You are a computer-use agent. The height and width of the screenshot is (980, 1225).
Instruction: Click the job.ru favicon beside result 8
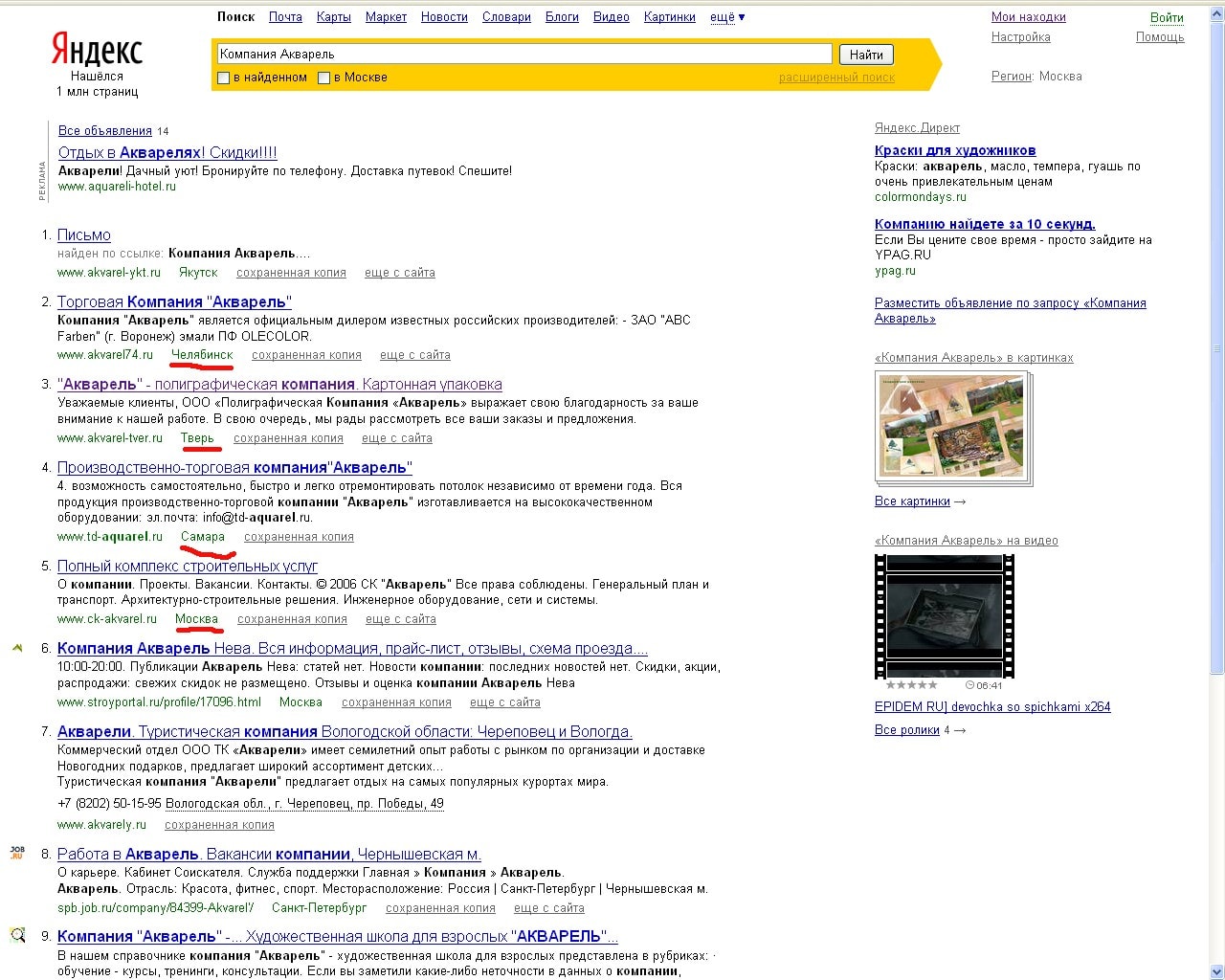coord(16,853)
